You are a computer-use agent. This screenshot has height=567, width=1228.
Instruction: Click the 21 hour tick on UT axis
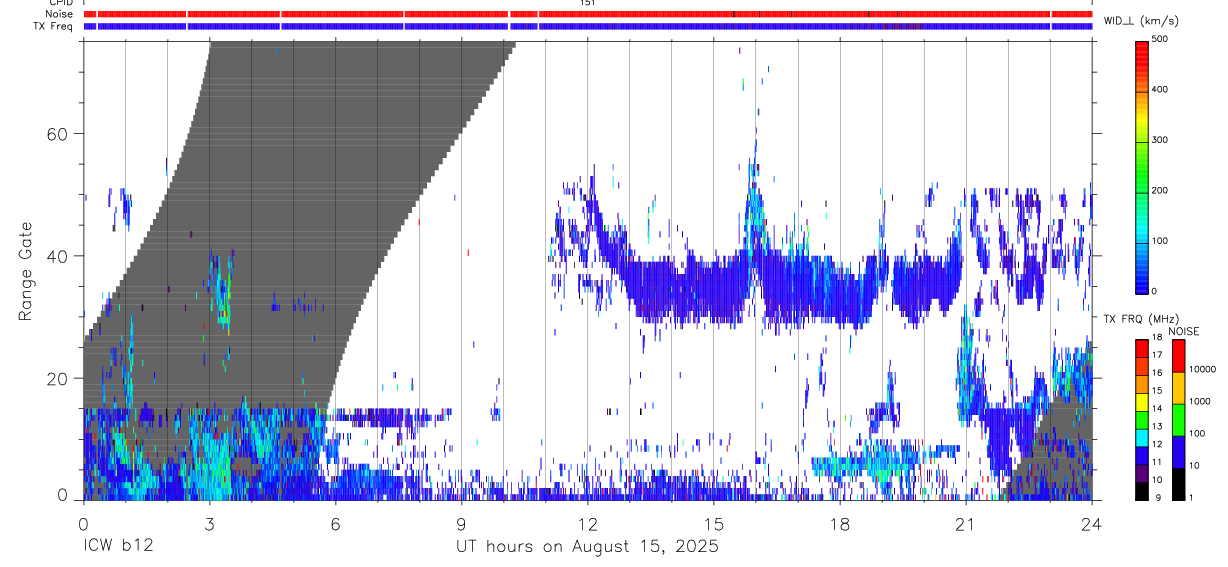pyautogui.click(x=965, y=523)
